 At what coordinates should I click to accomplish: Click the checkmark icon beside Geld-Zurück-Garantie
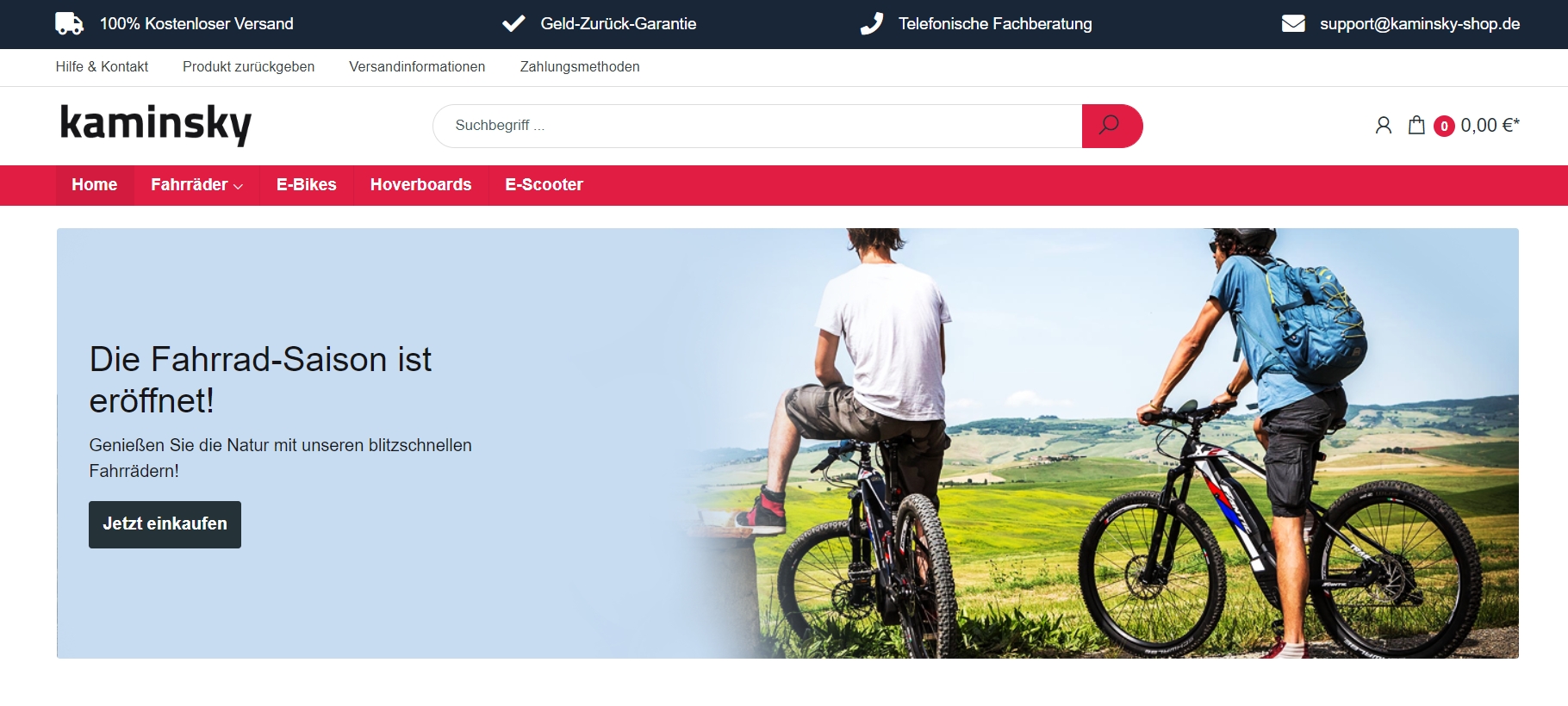[x=513, y=23]
